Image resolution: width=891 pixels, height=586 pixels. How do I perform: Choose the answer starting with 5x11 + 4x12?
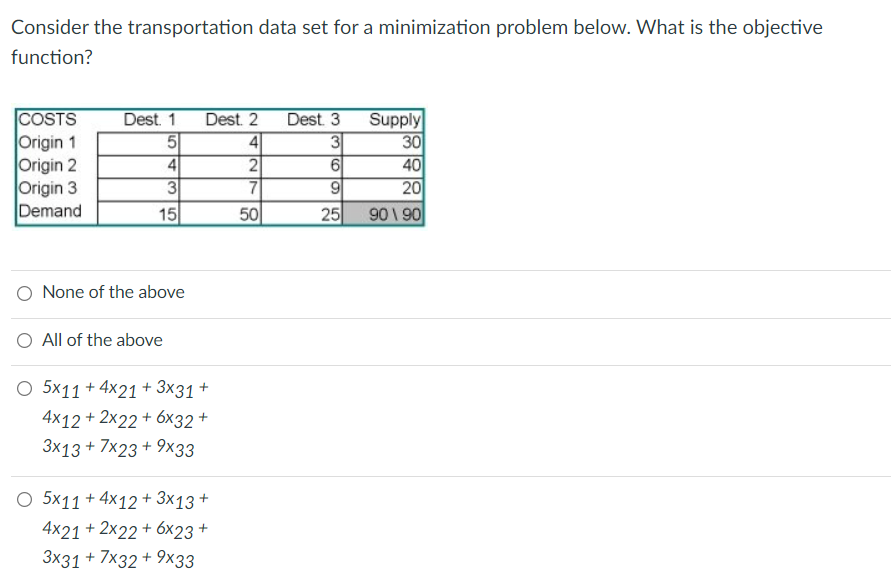pyautogui.click(x=23, y=501)
